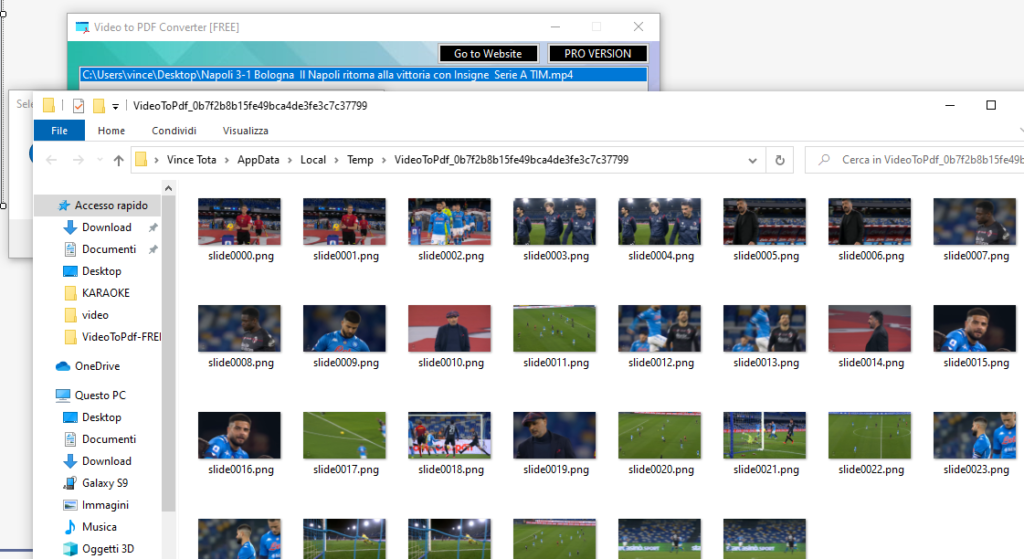Viewport: 1024px width, 559px height.
Task: Expand the address bar history dropdown
Action: [x=752, y=160]
